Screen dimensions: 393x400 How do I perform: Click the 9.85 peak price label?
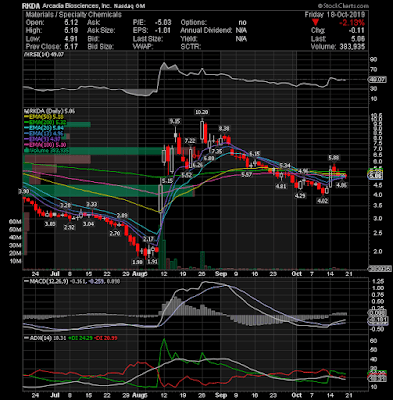coord(175,121)
